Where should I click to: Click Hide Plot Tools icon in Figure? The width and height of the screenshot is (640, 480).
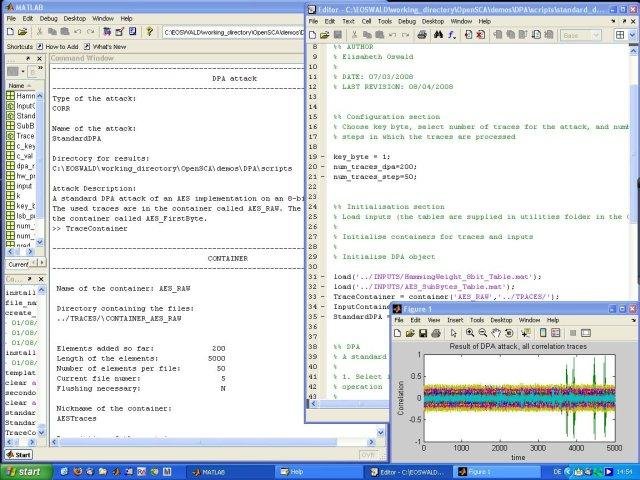(x=573, y=333)
